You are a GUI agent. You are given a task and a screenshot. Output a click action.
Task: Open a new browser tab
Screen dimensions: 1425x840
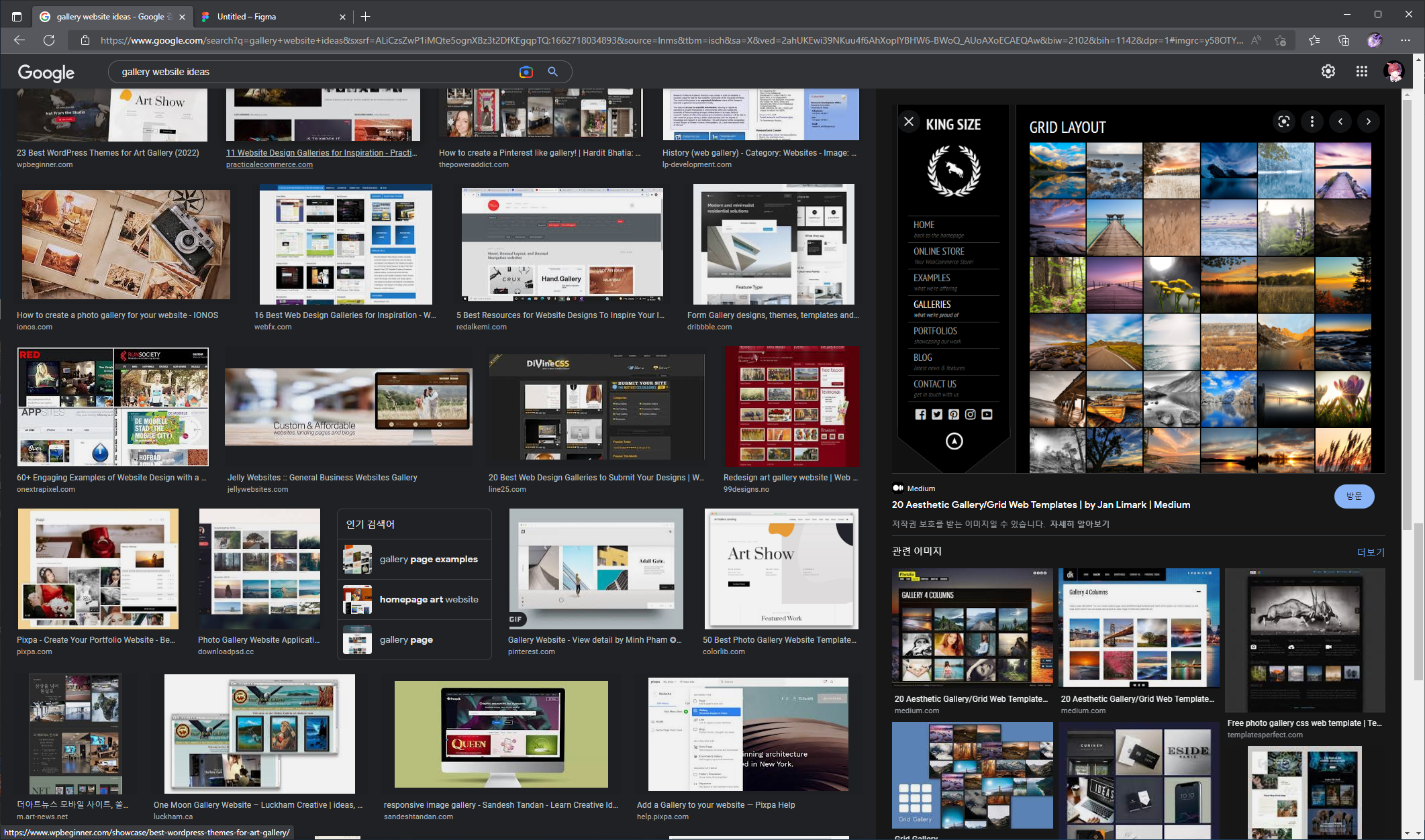365,17
